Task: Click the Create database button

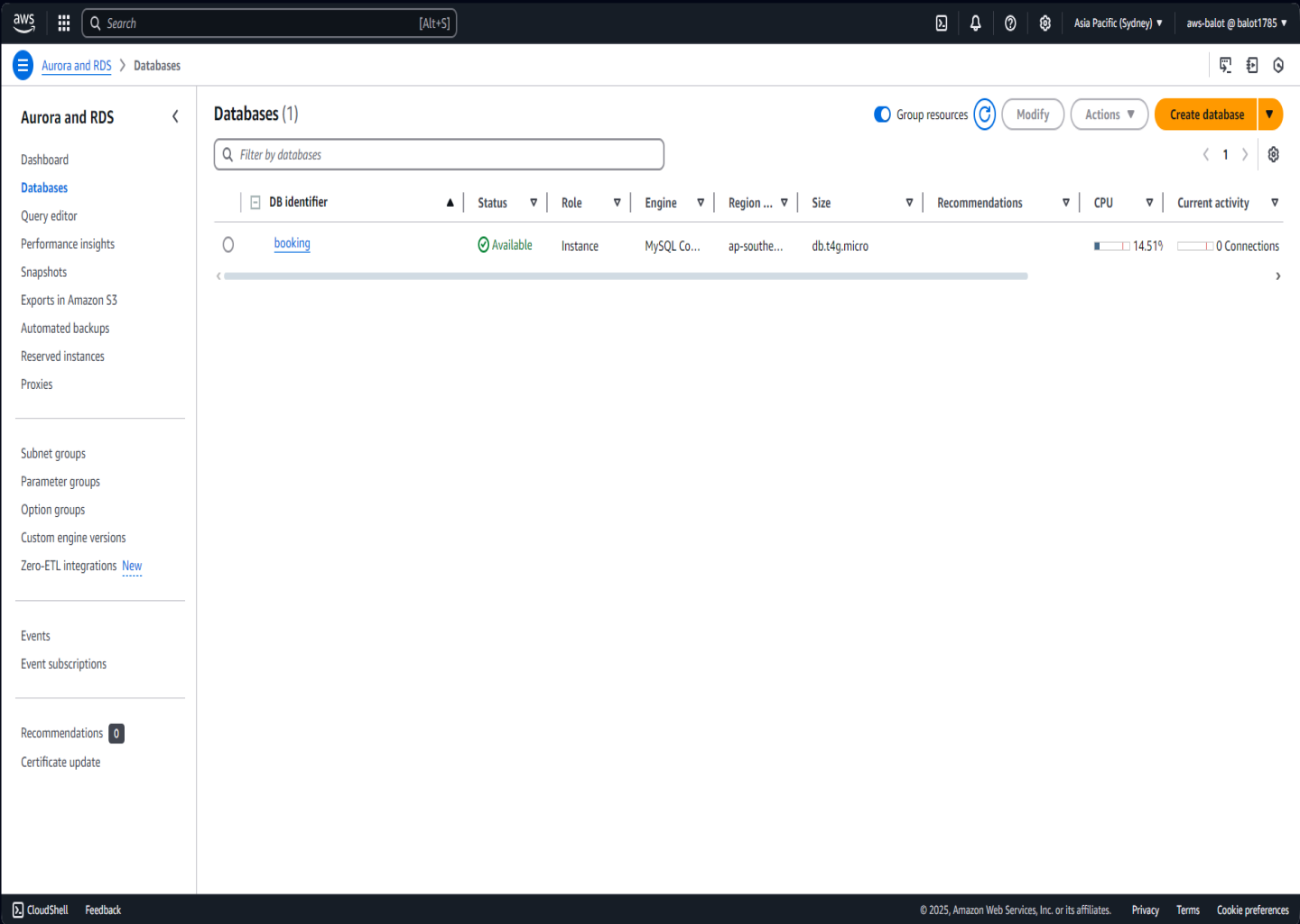Action: click(1206, 115)
